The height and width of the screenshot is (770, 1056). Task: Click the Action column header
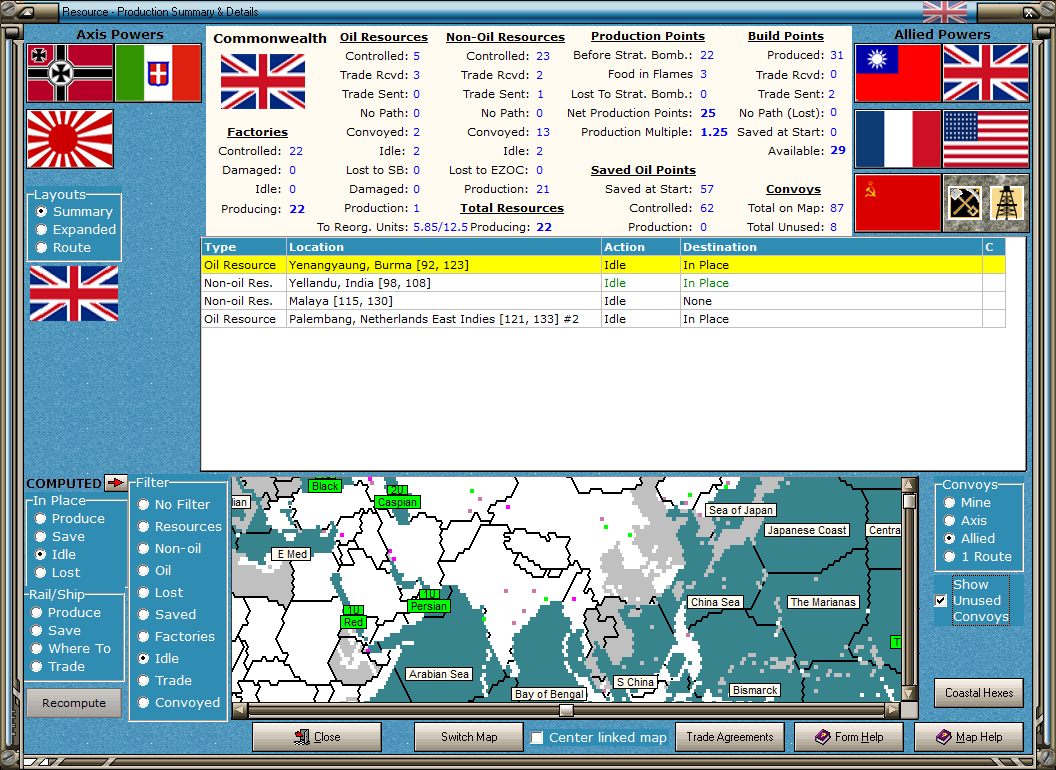(640, 247)
